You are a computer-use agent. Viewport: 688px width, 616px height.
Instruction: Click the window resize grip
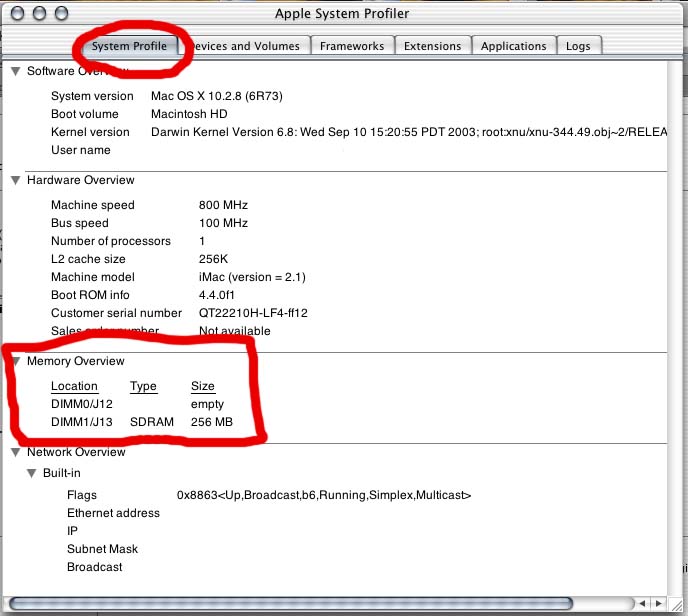point(677,605)
